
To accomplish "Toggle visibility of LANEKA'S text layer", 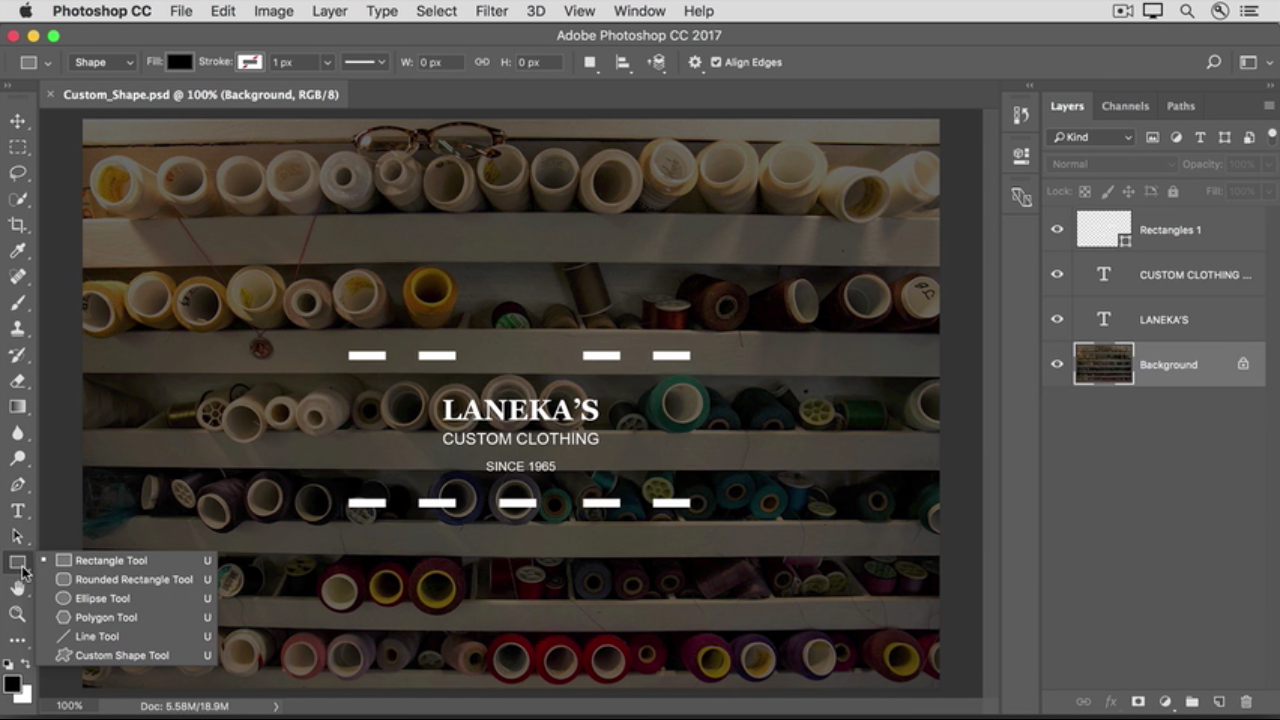I will click(x=1057, y=320).
